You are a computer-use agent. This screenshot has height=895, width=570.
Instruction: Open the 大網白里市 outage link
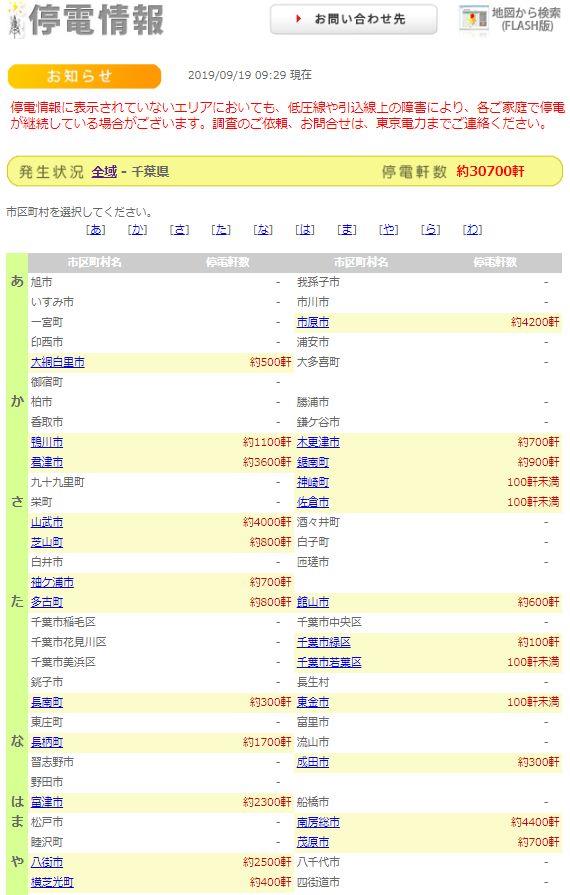pos(58,362)
